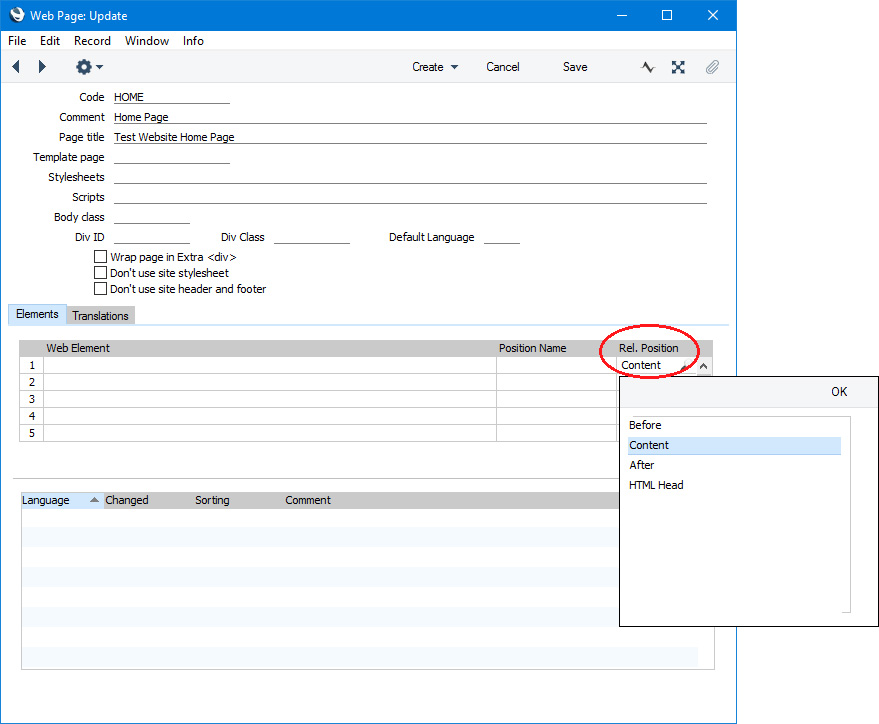Focus the Div Class field
Image resolution: width=879 pixels, height=724 pixels.
pyautogui.click(x=312, y=238)
